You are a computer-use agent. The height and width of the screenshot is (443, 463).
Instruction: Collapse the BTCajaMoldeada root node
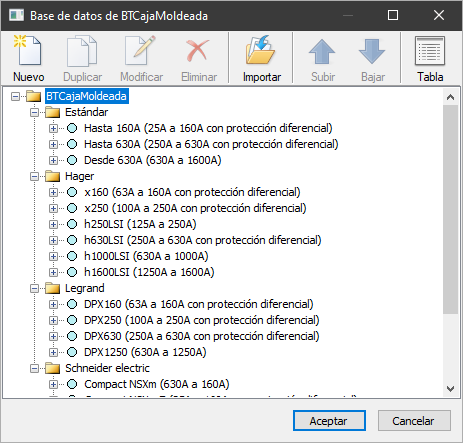[15, 97]
